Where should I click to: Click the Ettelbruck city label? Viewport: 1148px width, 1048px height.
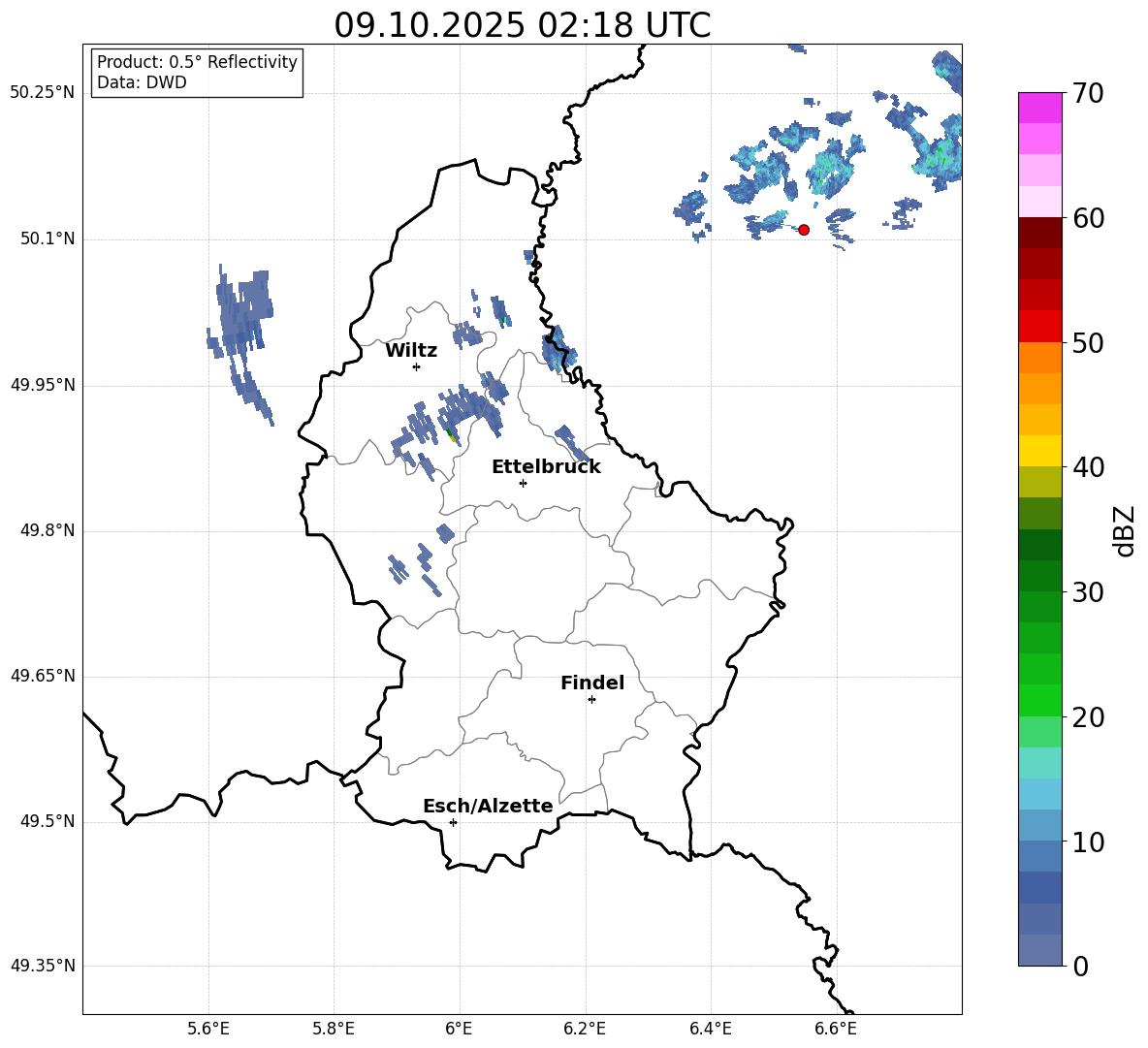pyautogui.click(x=546, y=467)
